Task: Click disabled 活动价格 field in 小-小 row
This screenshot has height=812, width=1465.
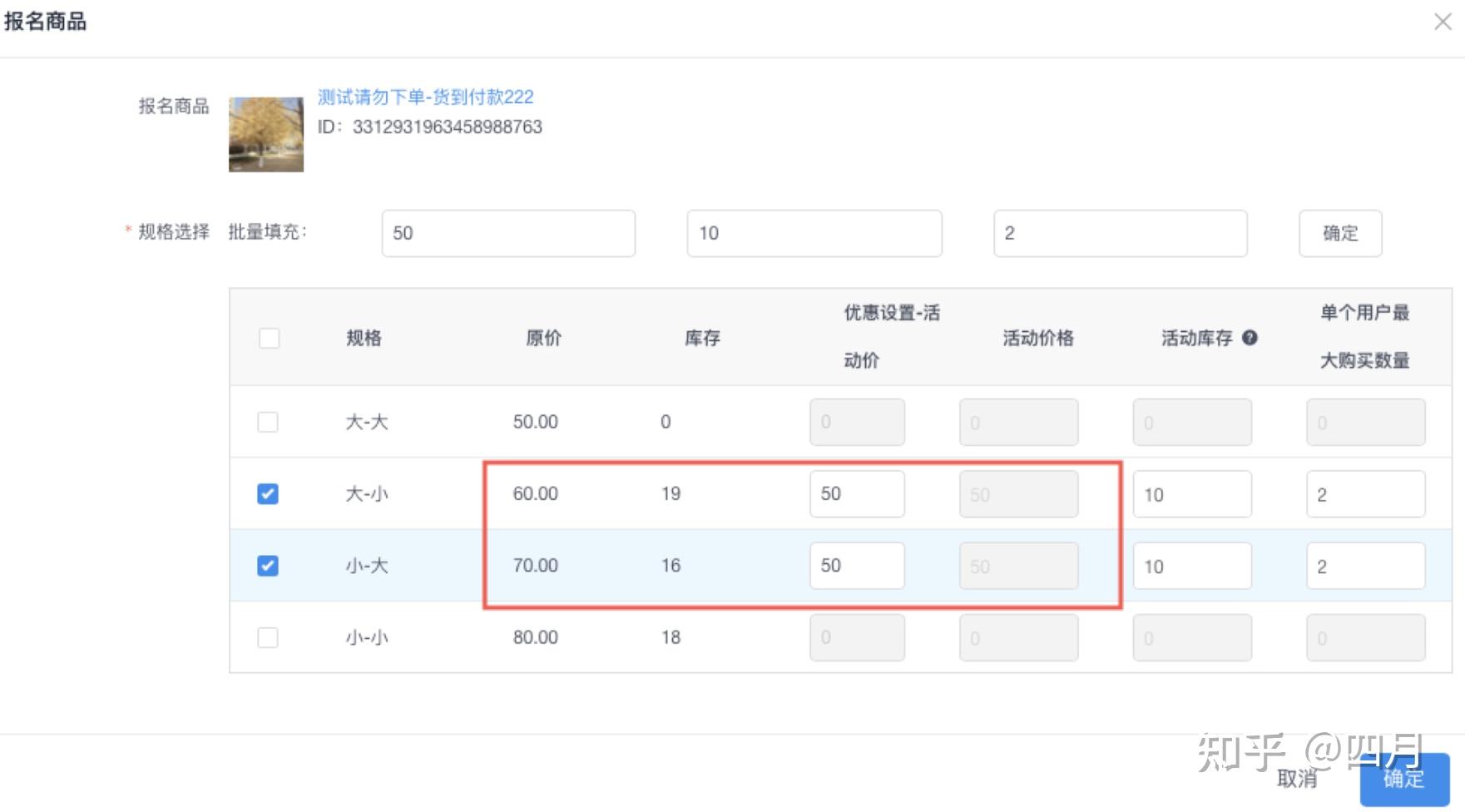Action: tap(1019, 638)
